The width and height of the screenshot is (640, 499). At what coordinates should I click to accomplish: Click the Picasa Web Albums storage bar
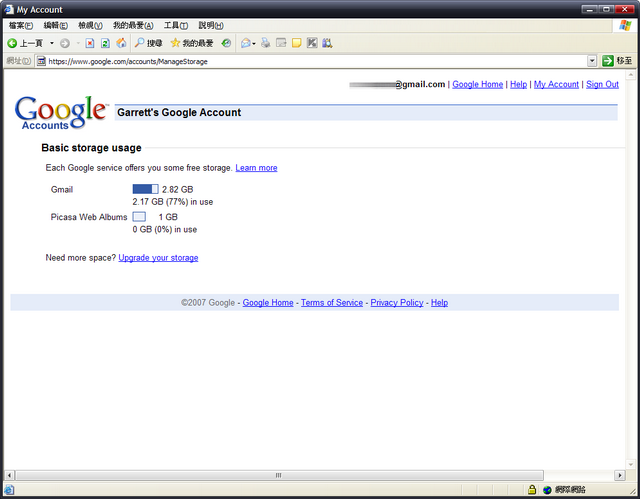tap(139, 217)
